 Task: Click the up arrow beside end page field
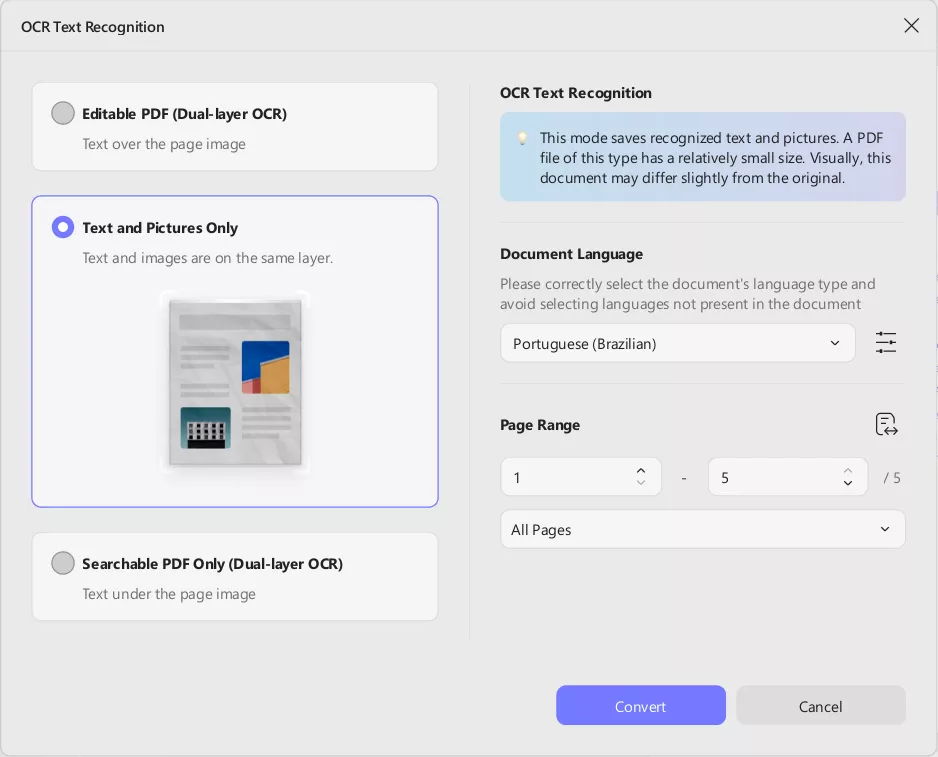(848, 470)
